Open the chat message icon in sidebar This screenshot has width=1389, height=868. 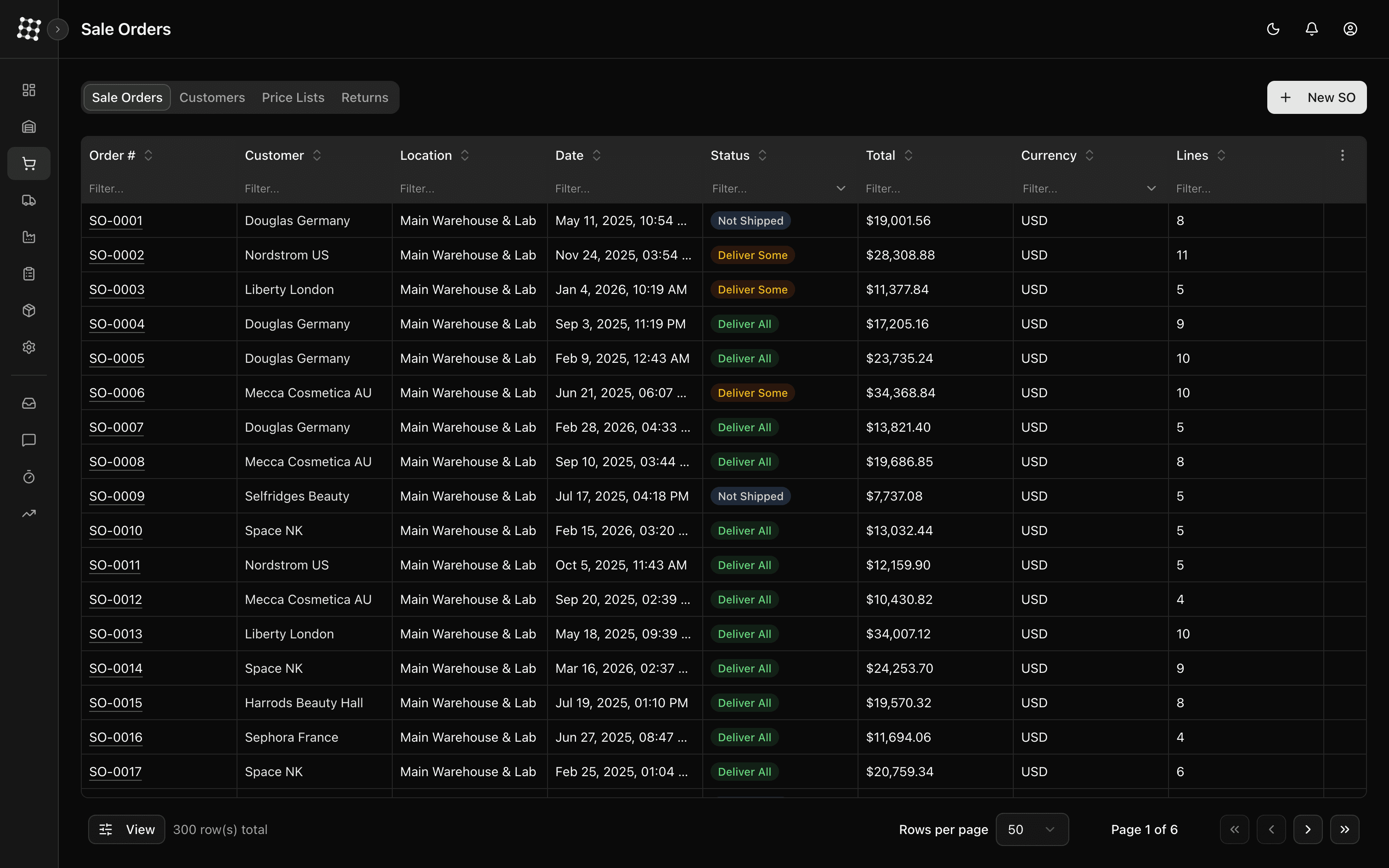pyautogui.click(x=28, y=440)
